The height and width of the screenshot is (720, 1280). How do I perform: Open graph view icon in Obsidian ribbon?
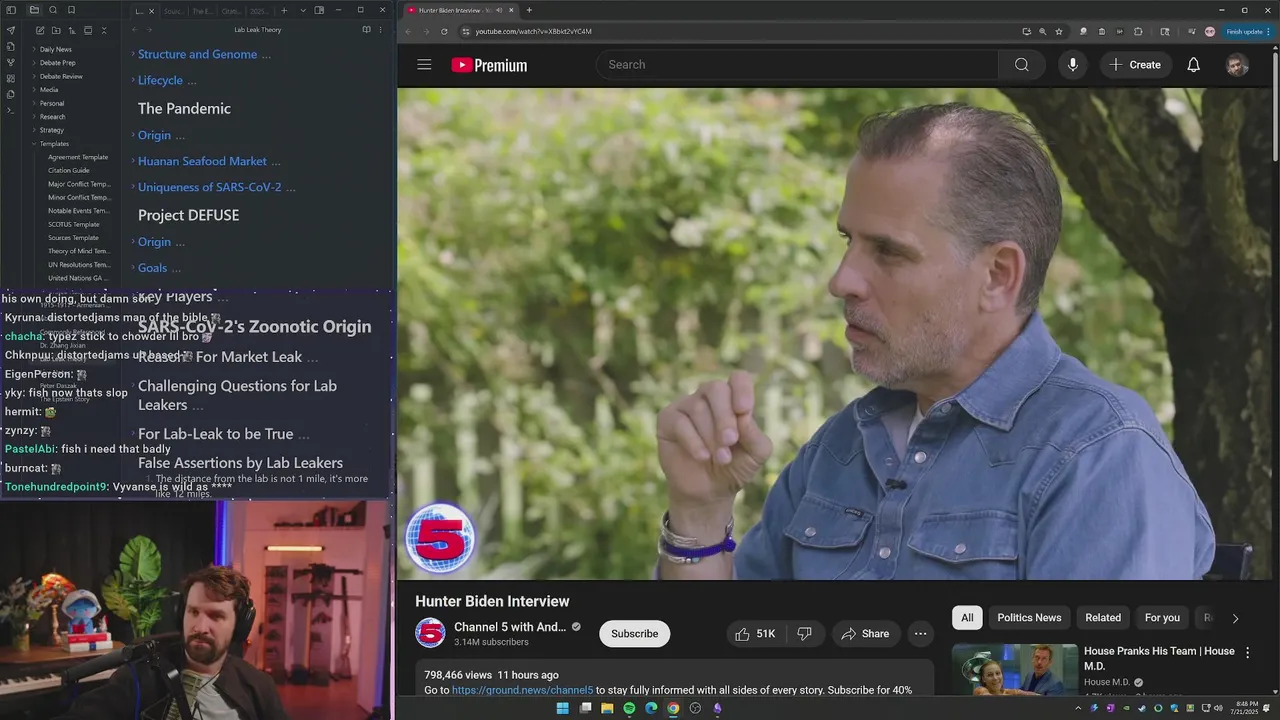coord(11,62)
